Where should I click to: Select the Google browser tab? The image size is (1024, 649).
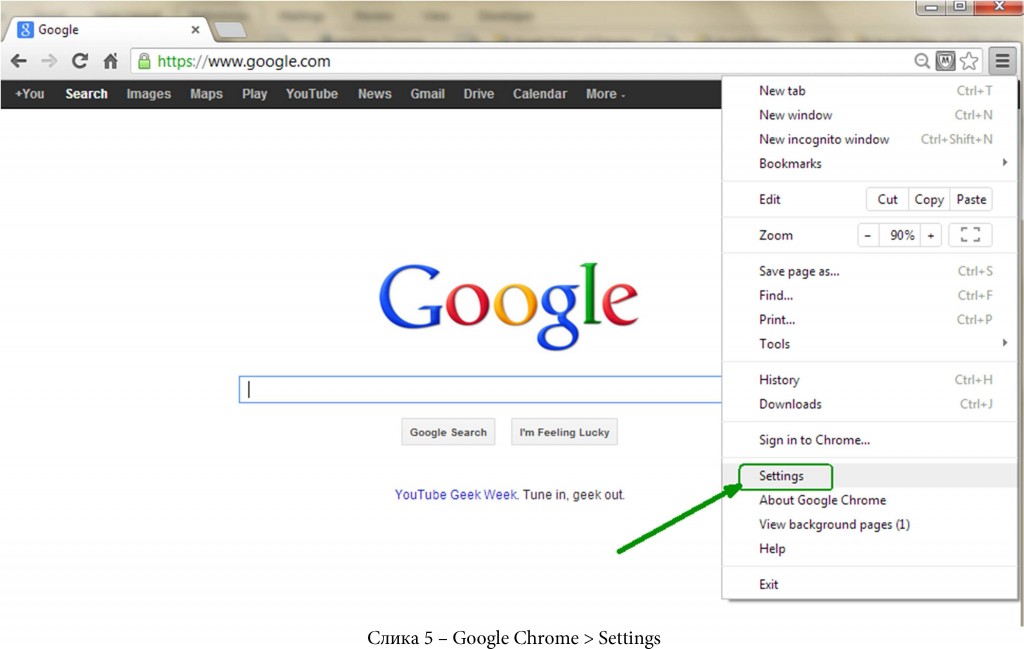[x=109, y=29]
